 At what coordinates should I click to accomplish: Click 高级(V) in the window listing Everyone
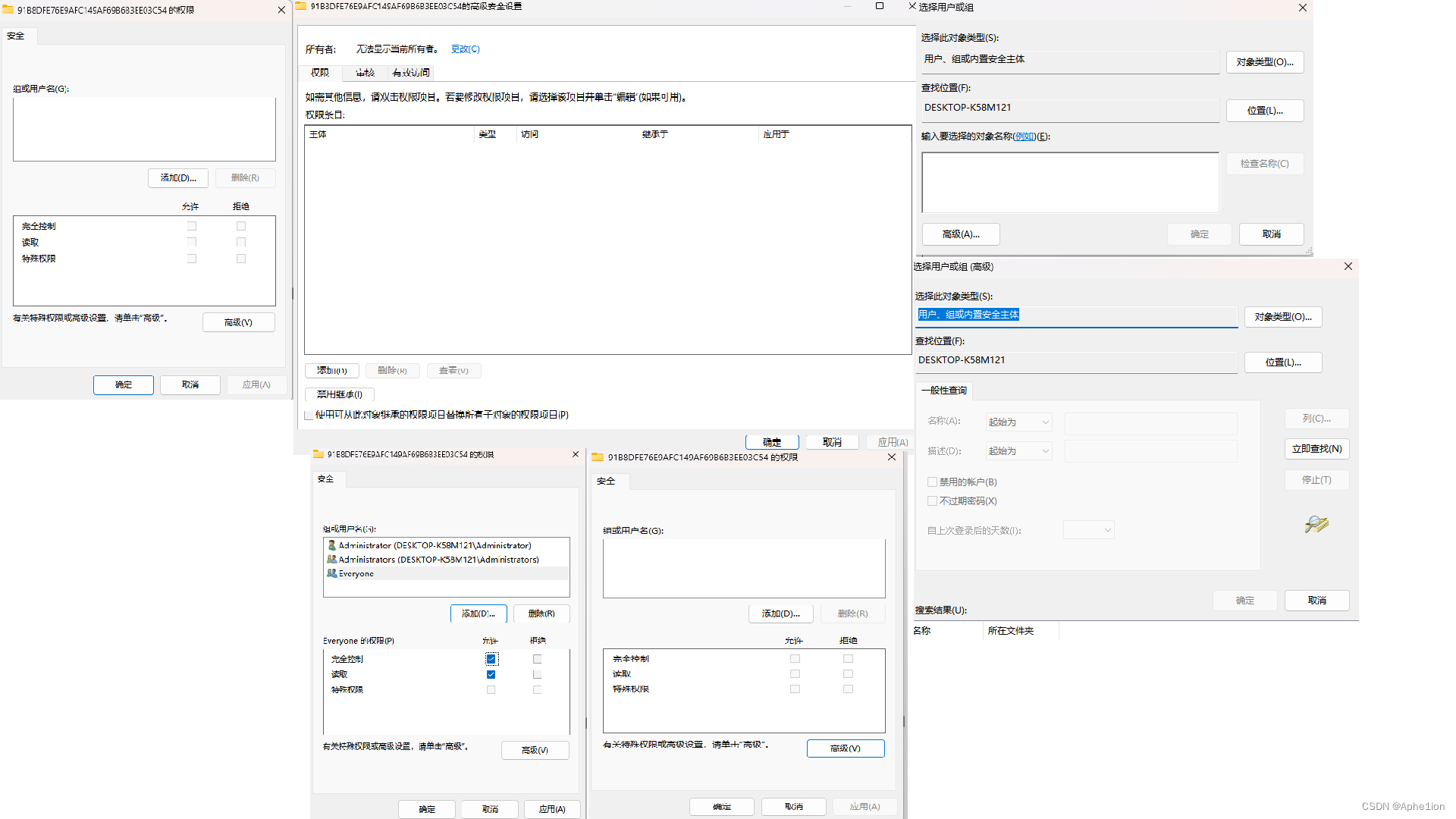pos(535,750)
